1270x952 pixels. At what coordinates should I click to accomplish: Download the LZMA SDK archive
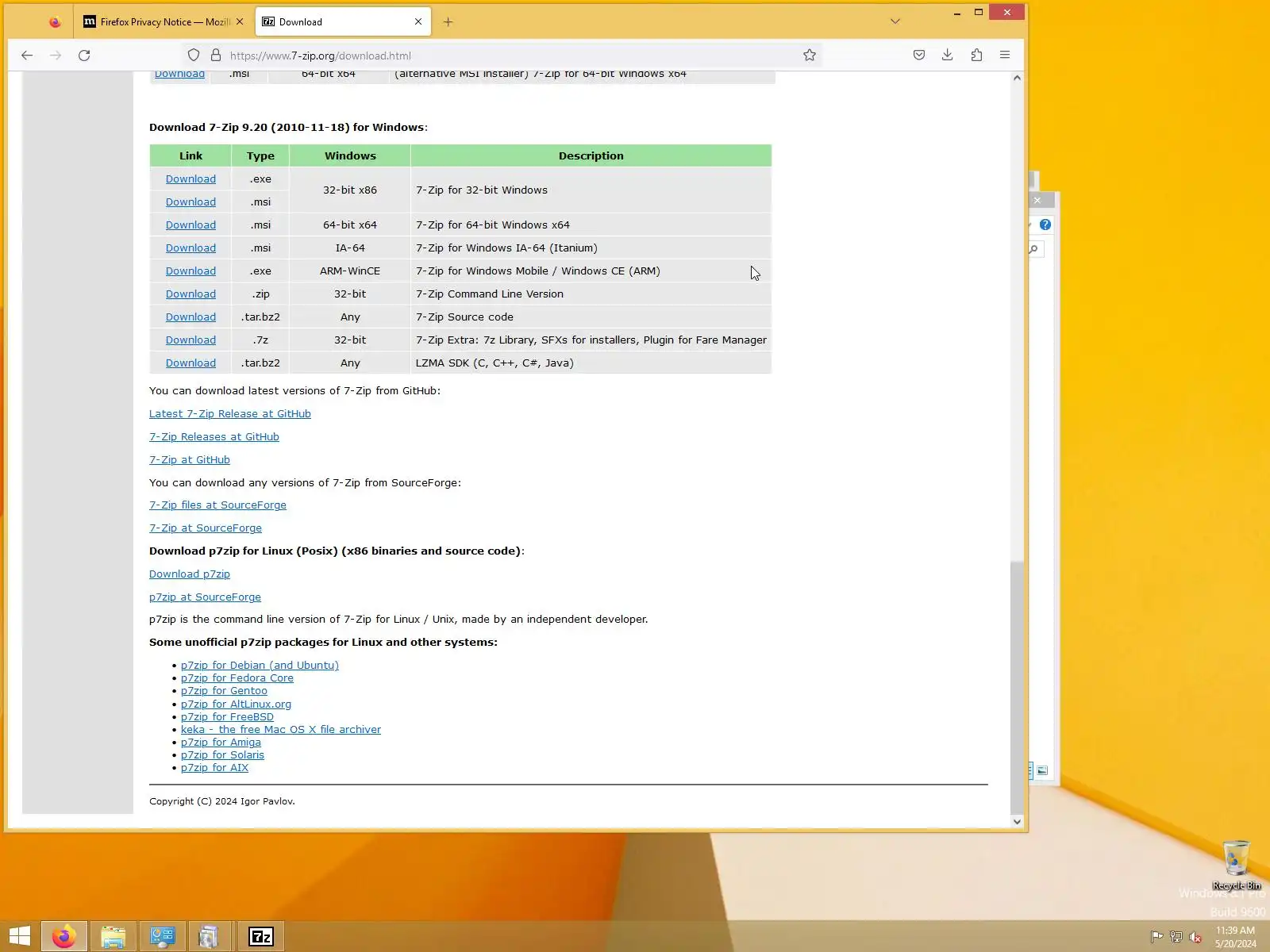coord(190,363)
